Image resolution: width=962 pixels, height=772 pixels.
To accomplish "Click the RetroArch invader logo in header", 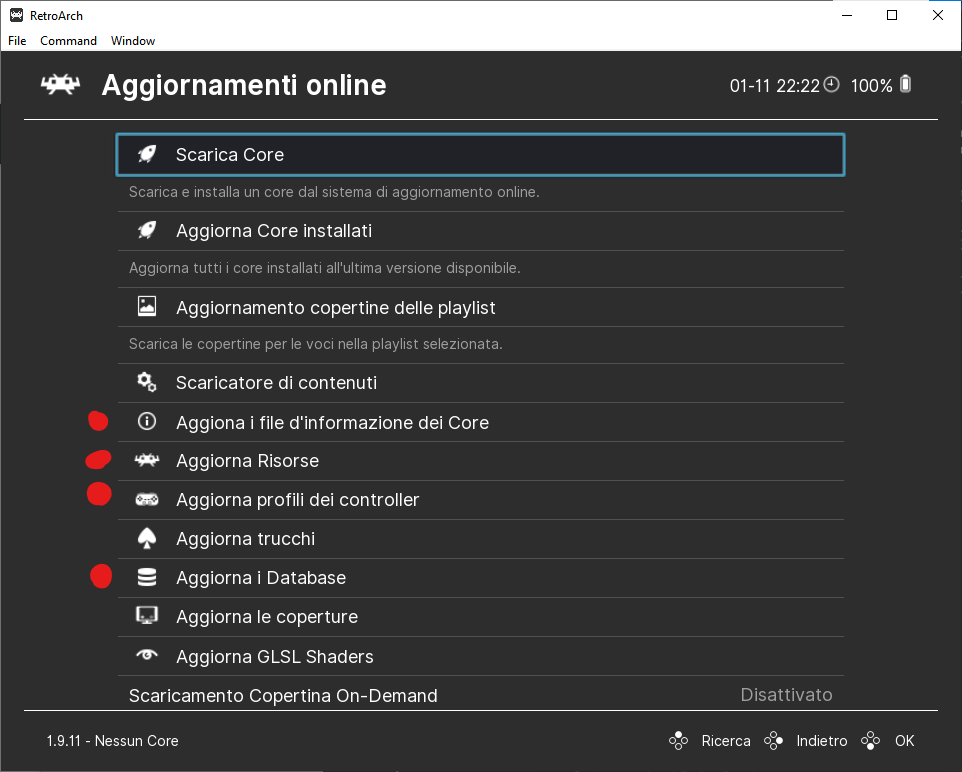I will click(60, 85).
